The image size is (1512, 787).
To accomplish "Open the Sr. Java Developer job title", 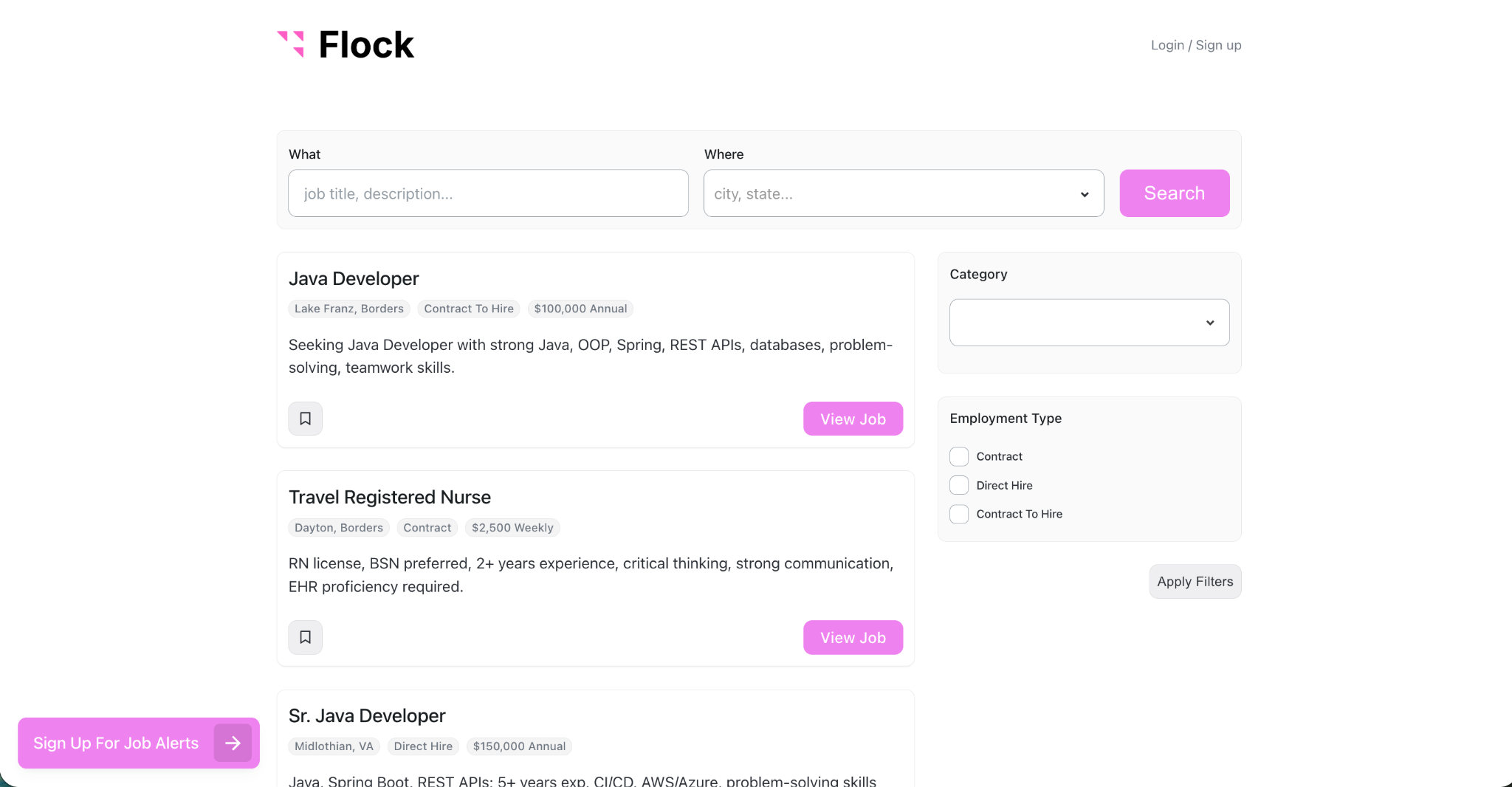I will (367, 715).
